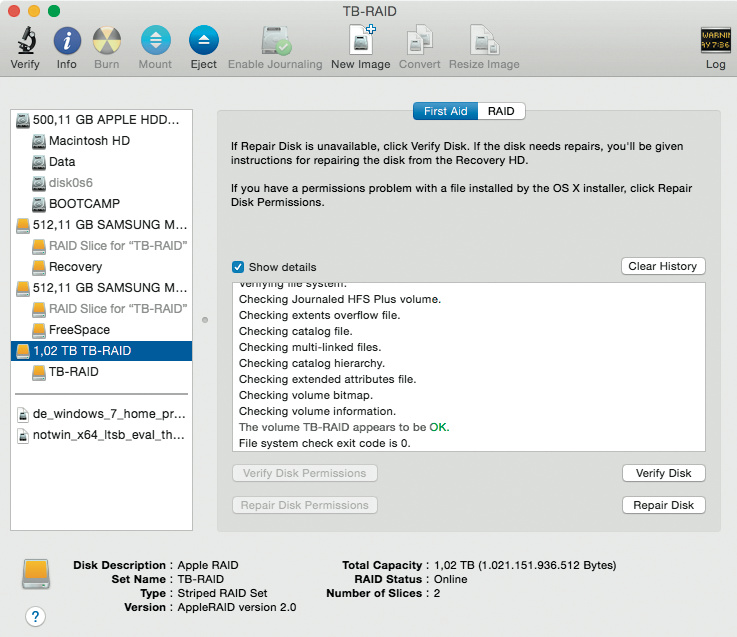Open the Info toolbar icon
This screenshot has width=737, height=637.
coord(66,42)
